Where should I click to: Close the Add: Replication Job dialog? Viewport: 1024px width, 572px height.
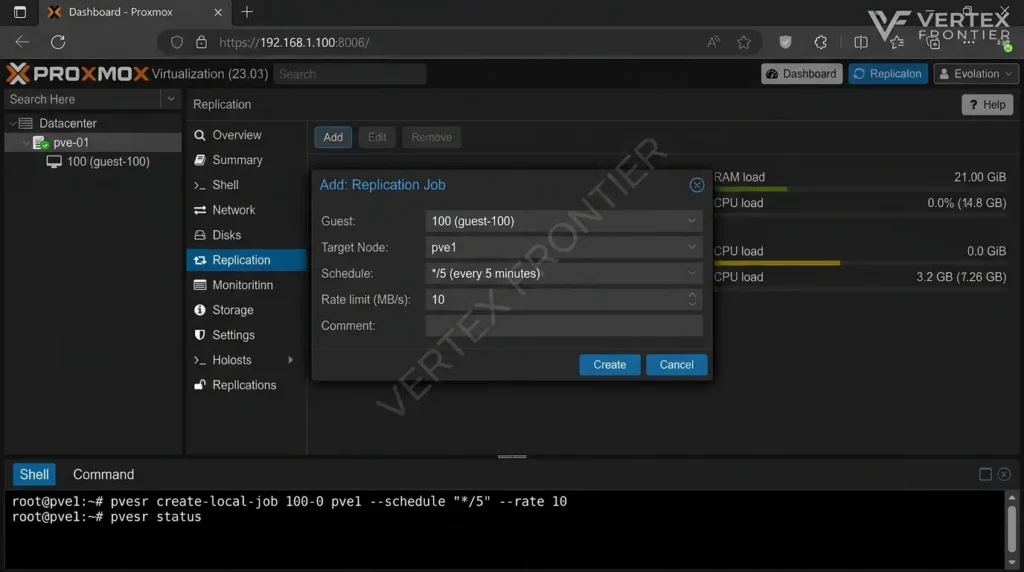(697, 185)
